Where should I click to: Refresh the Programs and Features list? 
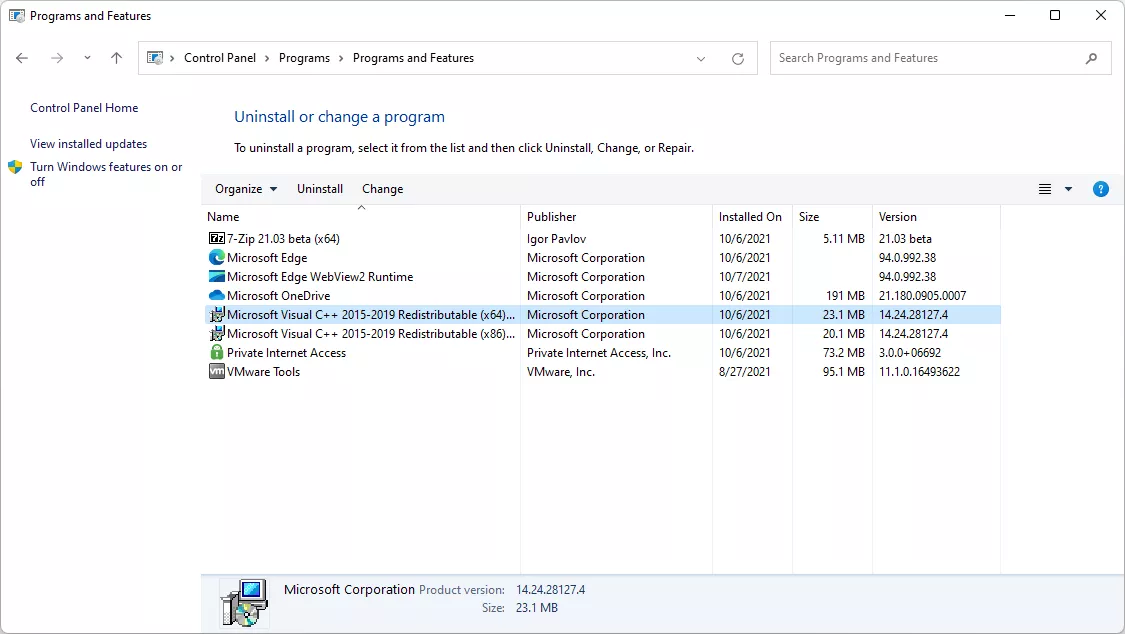pyautogui.click(x=738, y=59)
